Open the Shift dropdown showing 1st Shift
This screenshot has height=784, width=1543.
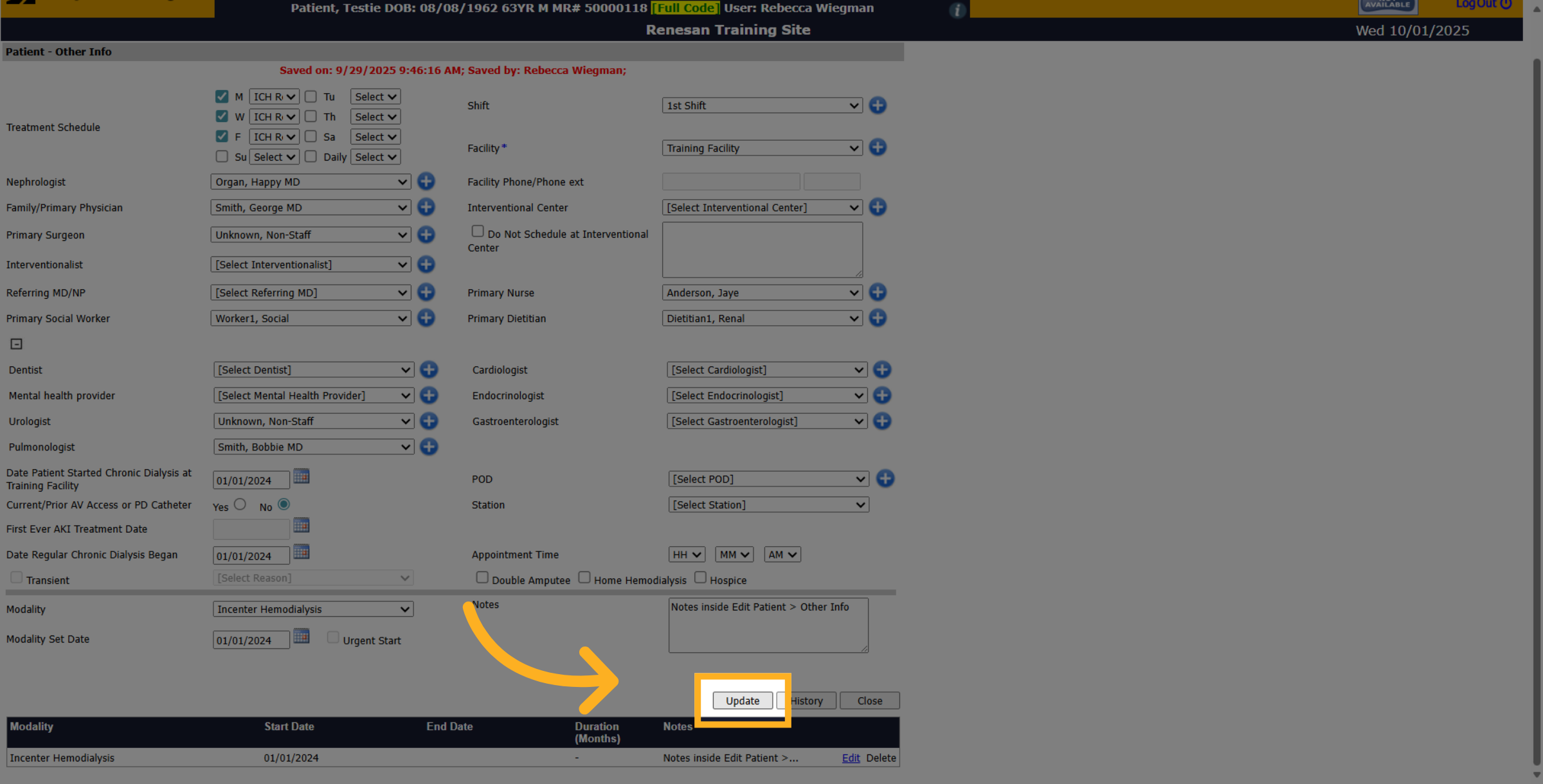pos(762,105)
